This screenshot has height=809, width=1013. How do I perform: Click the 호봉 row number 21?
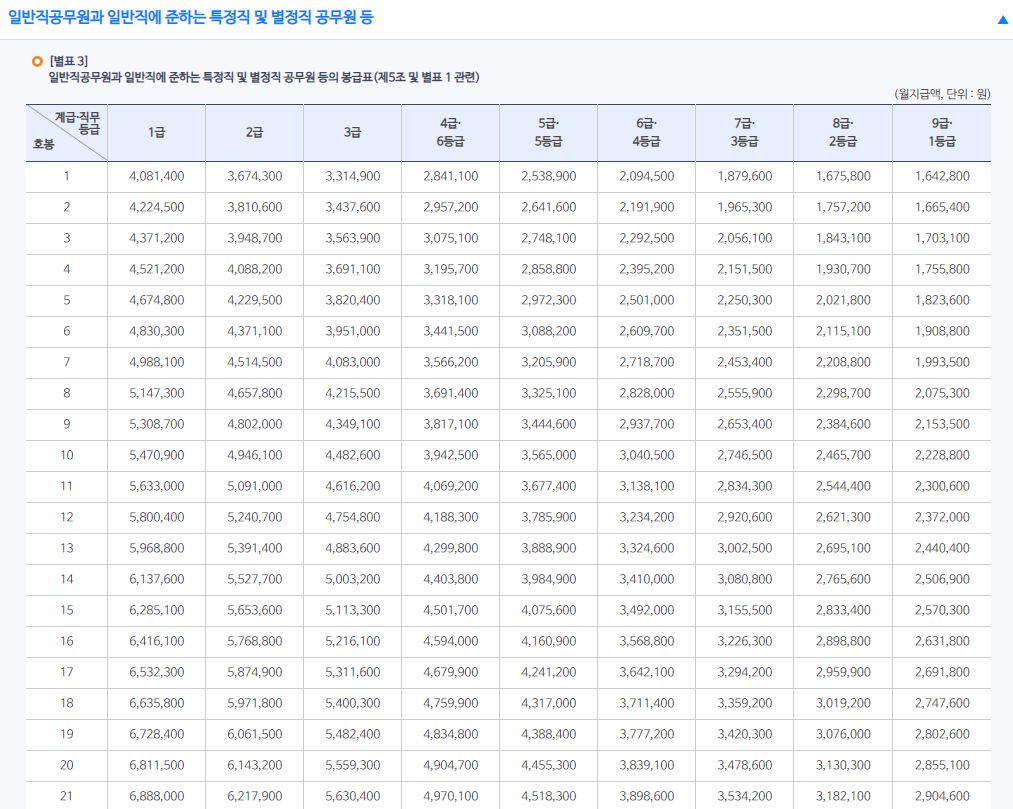[x=67, y=797]
